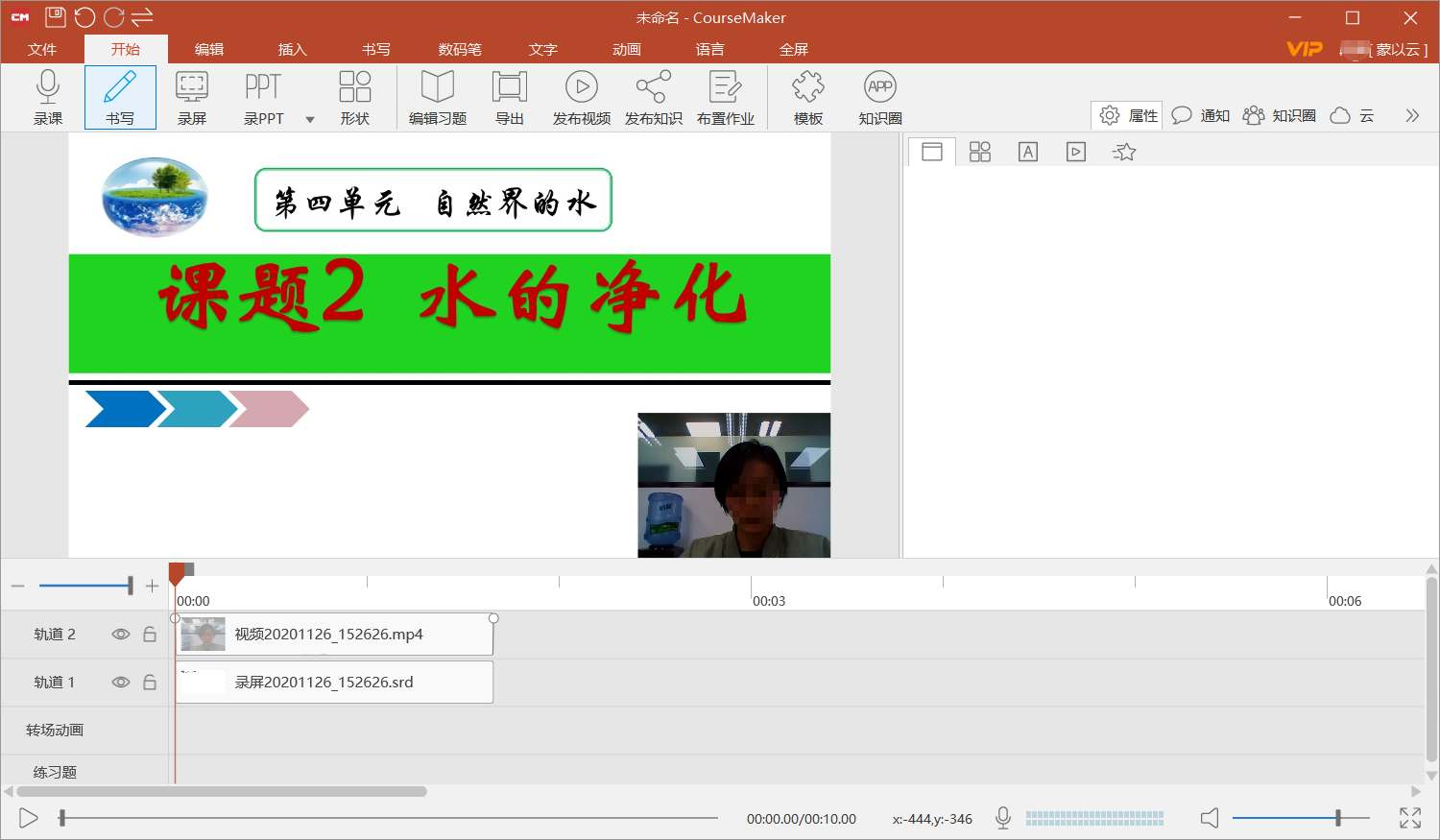The height and width of the screenshot is (840, 1440).
Task: Play the course preview
Action: pos(29,818)
